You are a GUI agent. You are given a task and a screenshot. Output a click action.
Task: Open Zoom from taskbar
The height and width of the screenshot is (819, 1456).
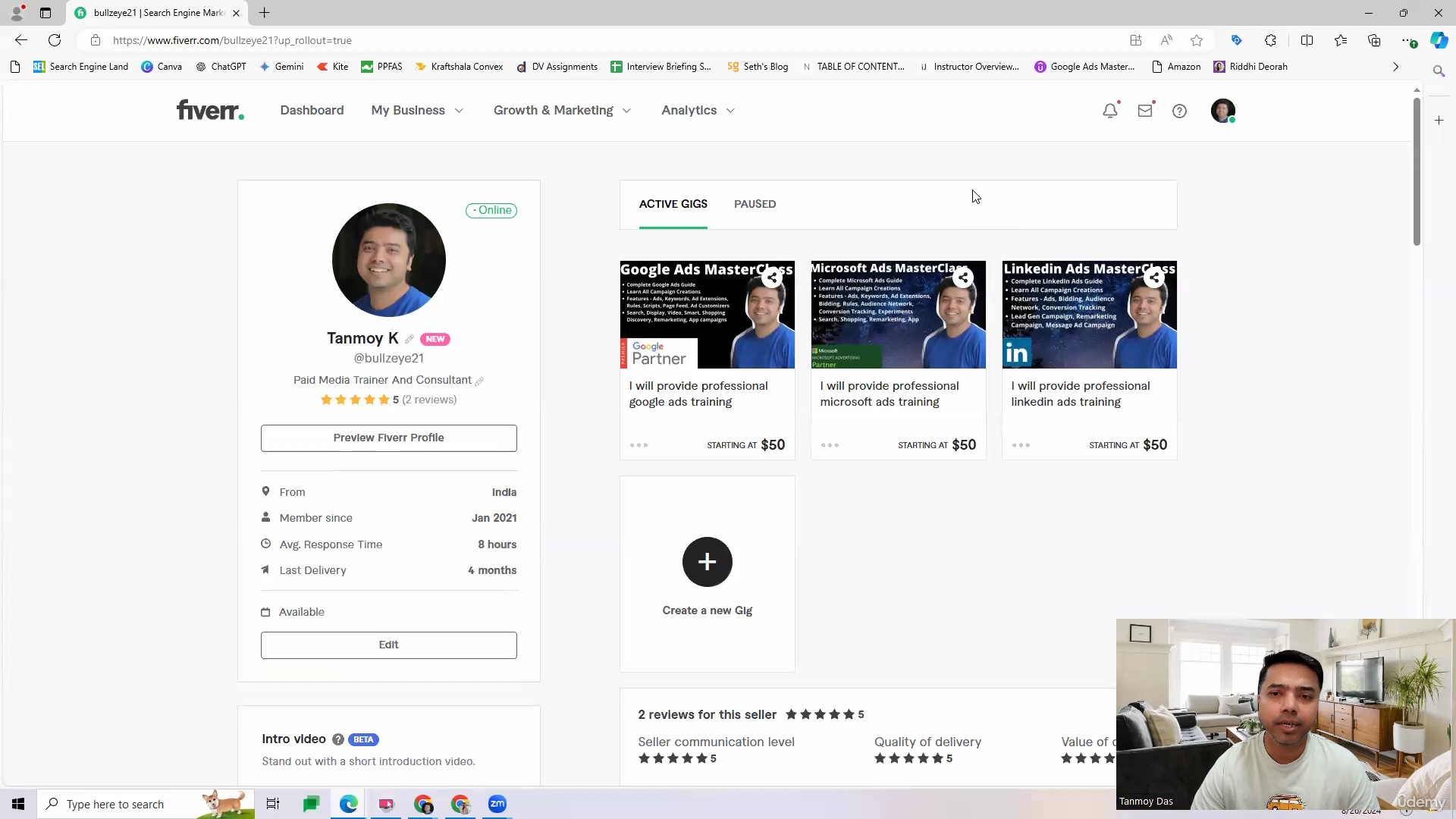point(497,804)
